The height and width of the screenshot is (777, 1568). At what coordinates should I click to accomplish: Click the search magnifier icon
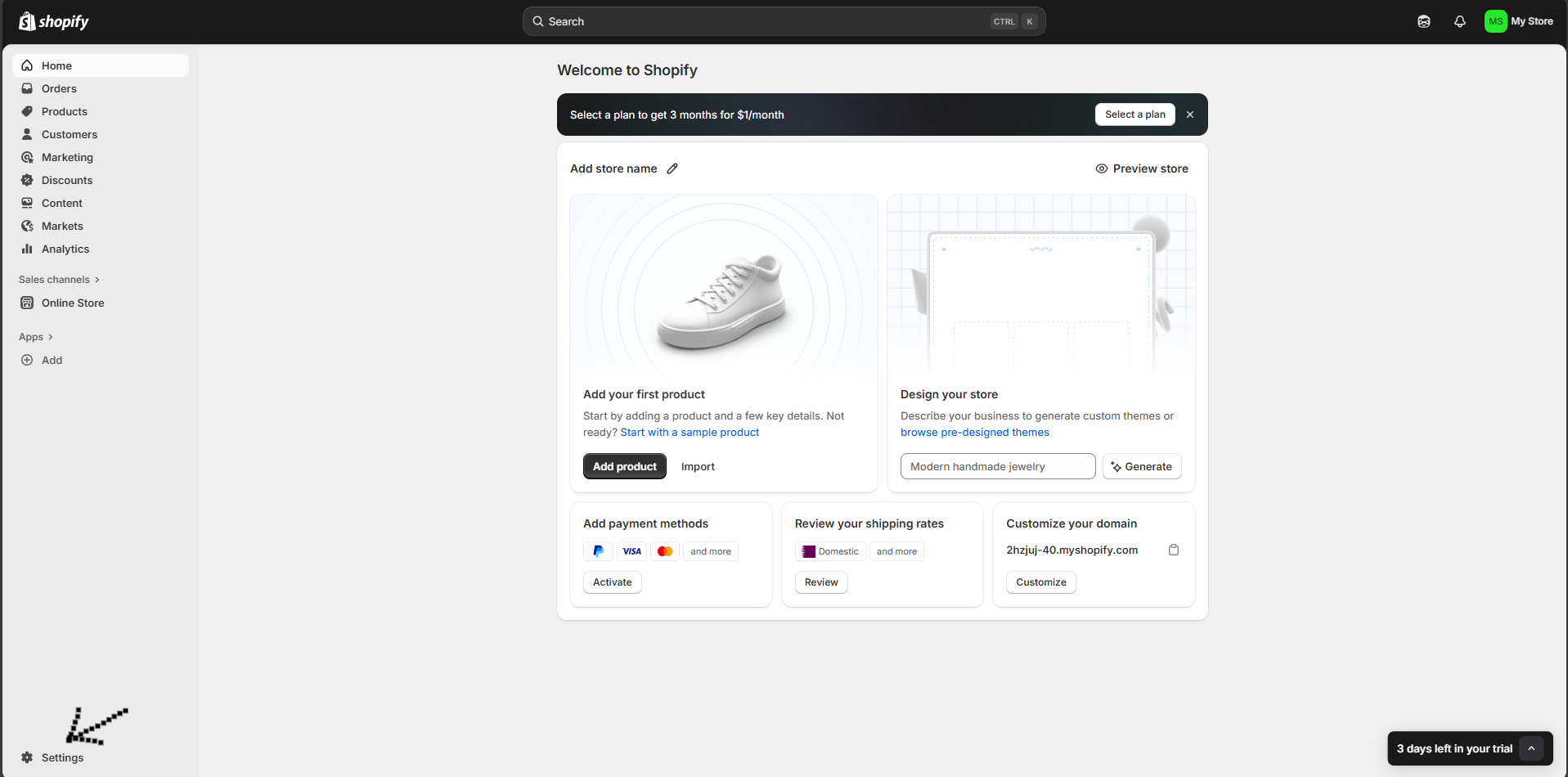[x=538, y=21]
